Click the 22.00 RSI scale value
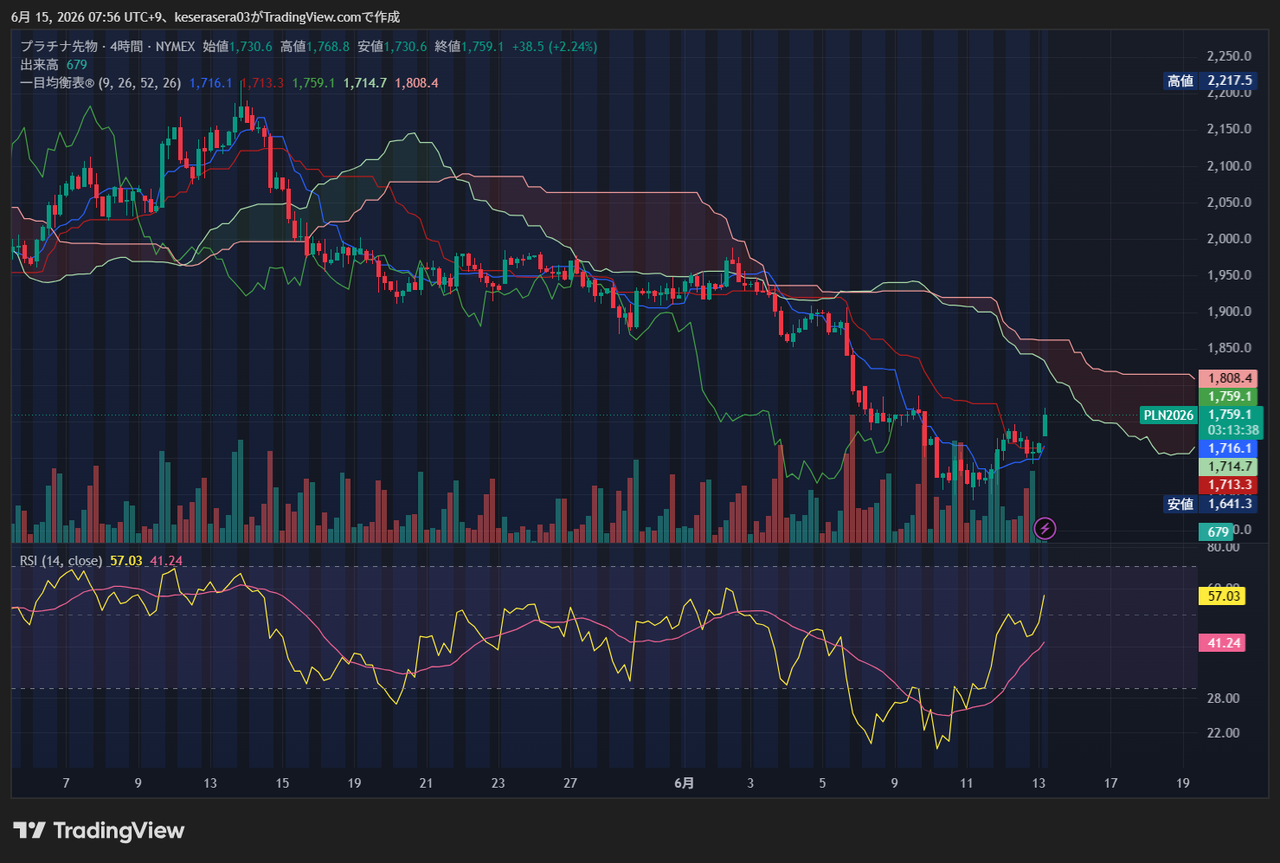Viewport: 1280px width, 863px height. [x=1223, y=732]
